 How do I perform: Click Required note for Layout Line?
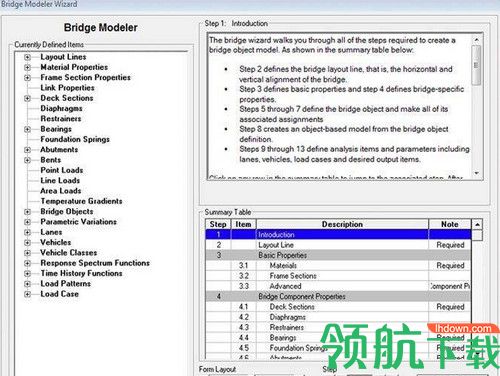[450, 245]
